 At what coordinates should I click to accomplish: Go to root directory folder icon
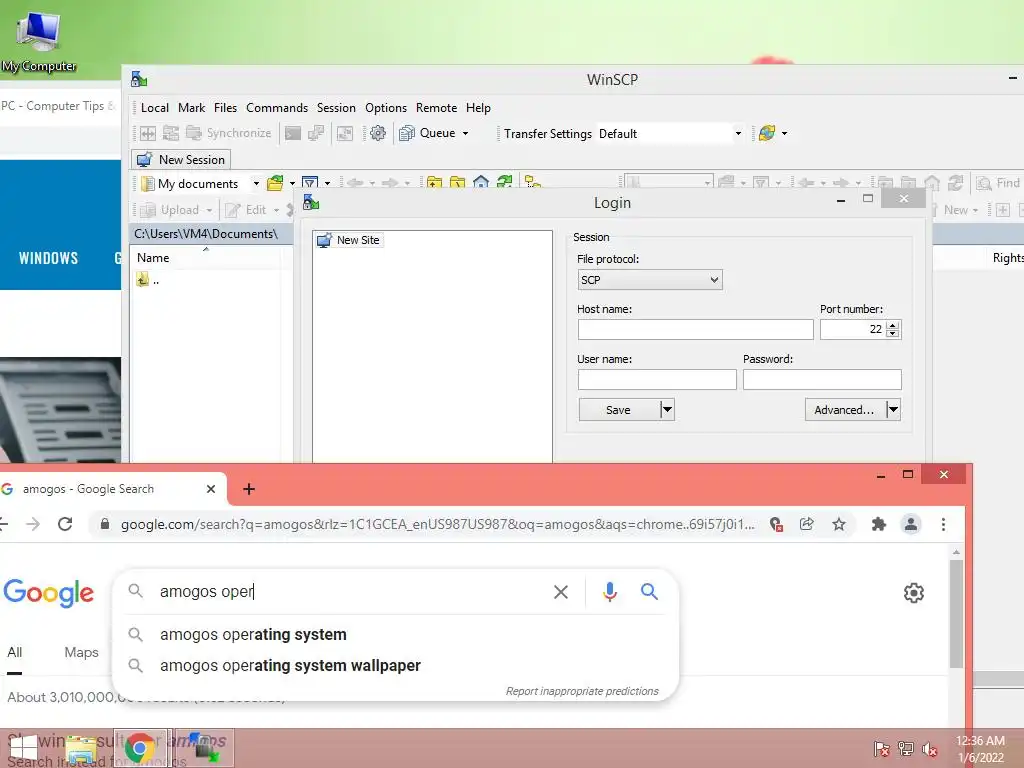coord(457,183)
